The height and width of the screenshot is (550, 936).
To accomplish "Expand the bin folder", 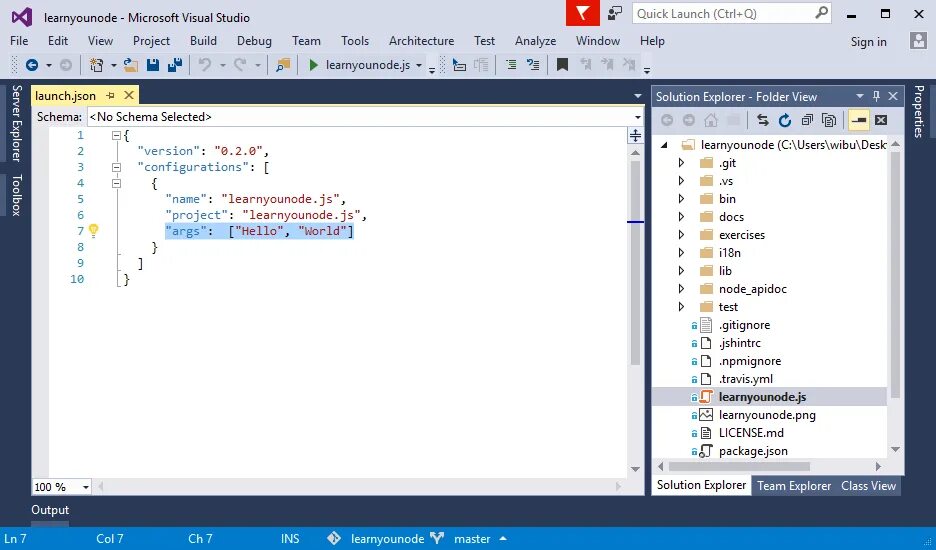I will [681, 199].
